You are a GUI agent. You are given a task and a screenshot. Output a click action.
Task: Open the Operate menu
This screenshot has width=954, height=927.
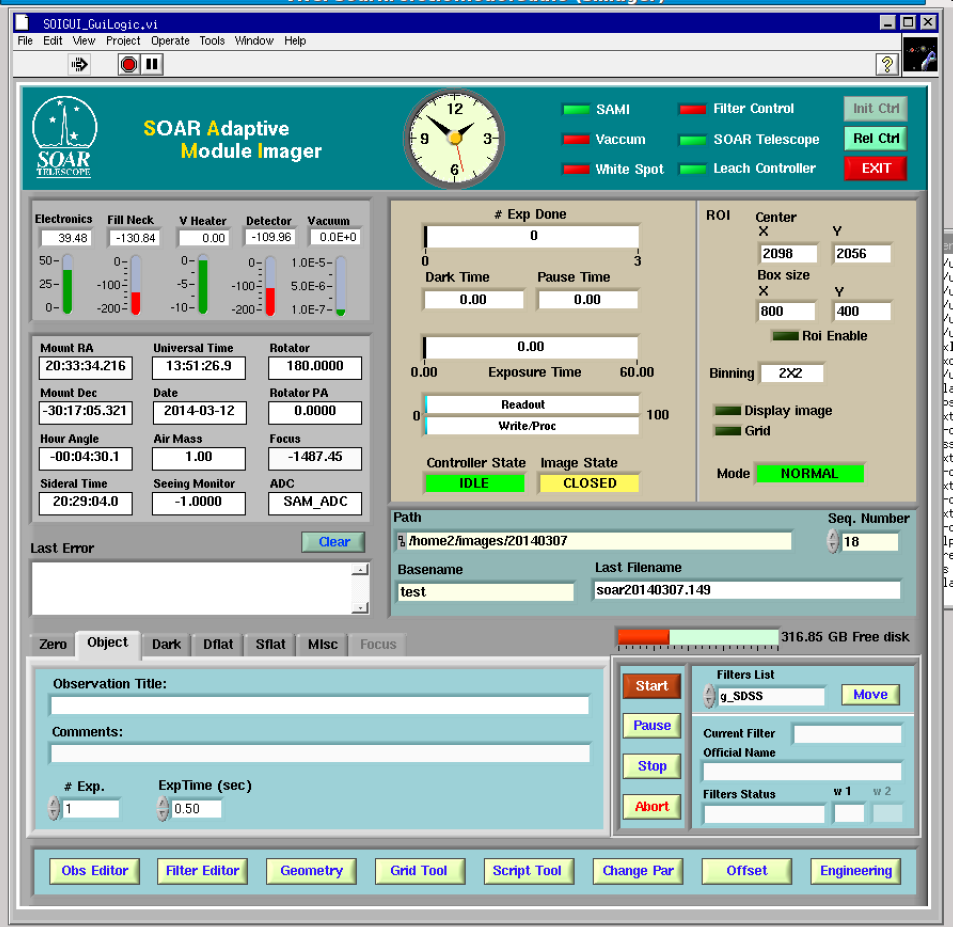click(x=170, y=41)
